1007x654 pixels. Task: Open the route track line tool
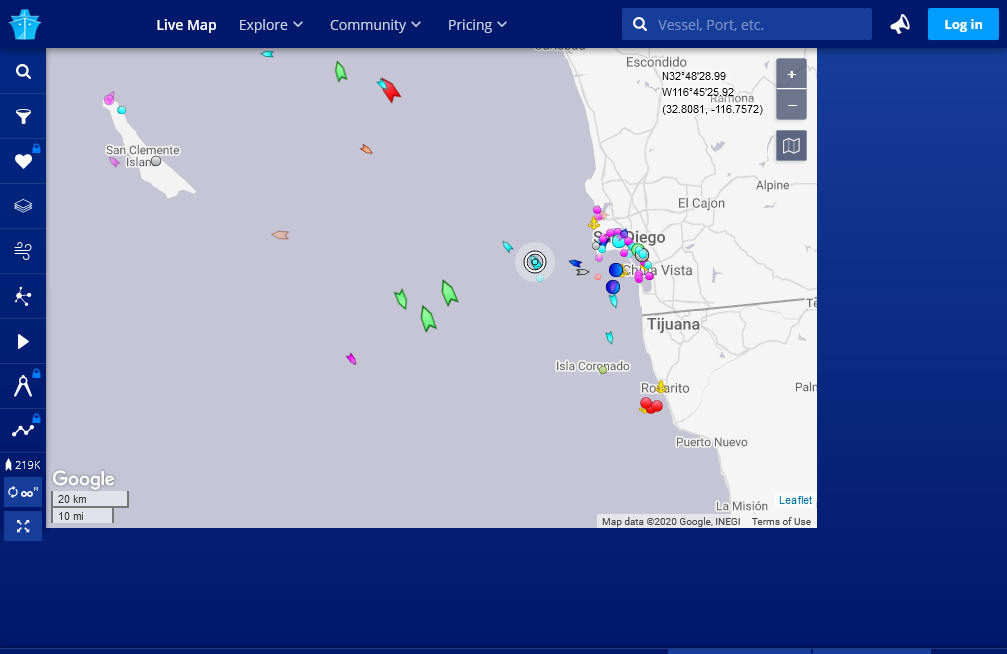[x=23, y=430]
